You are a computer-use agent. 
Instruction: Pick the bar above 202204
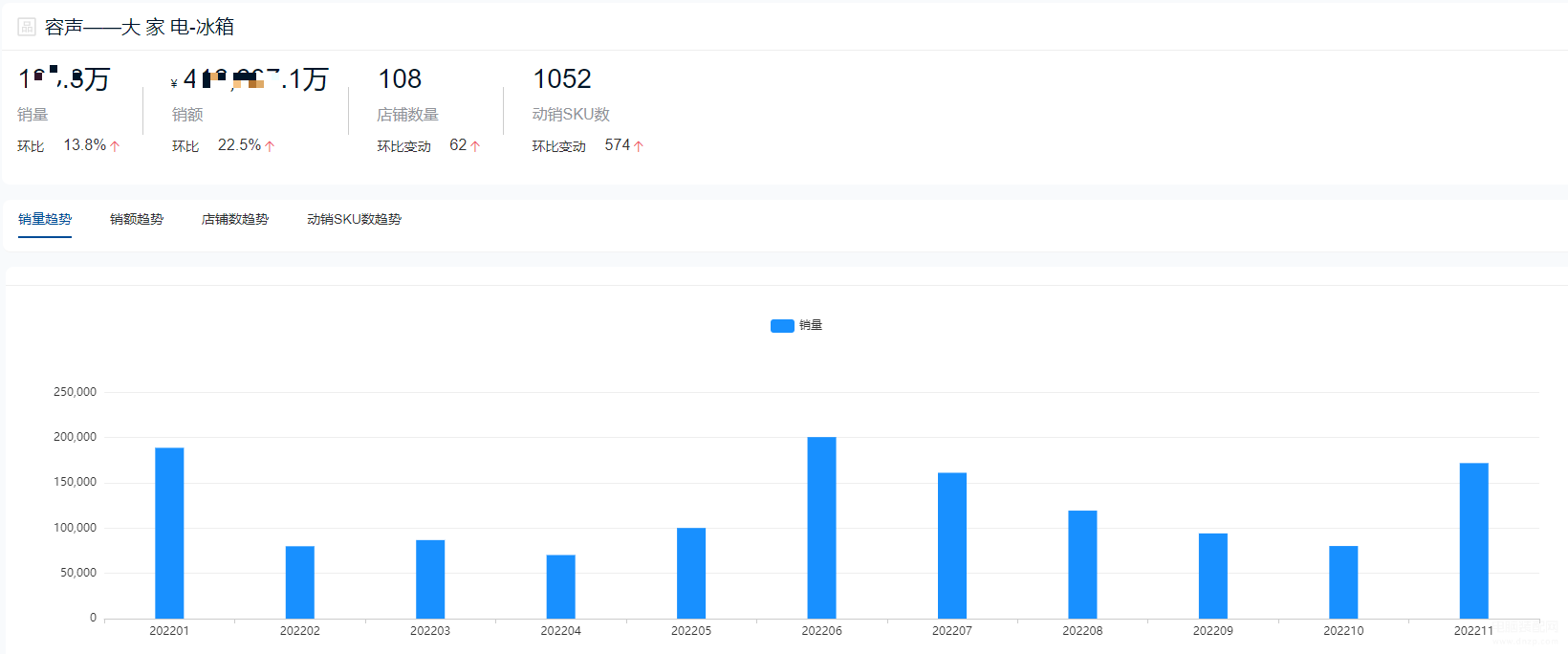[x=561, y=586]
